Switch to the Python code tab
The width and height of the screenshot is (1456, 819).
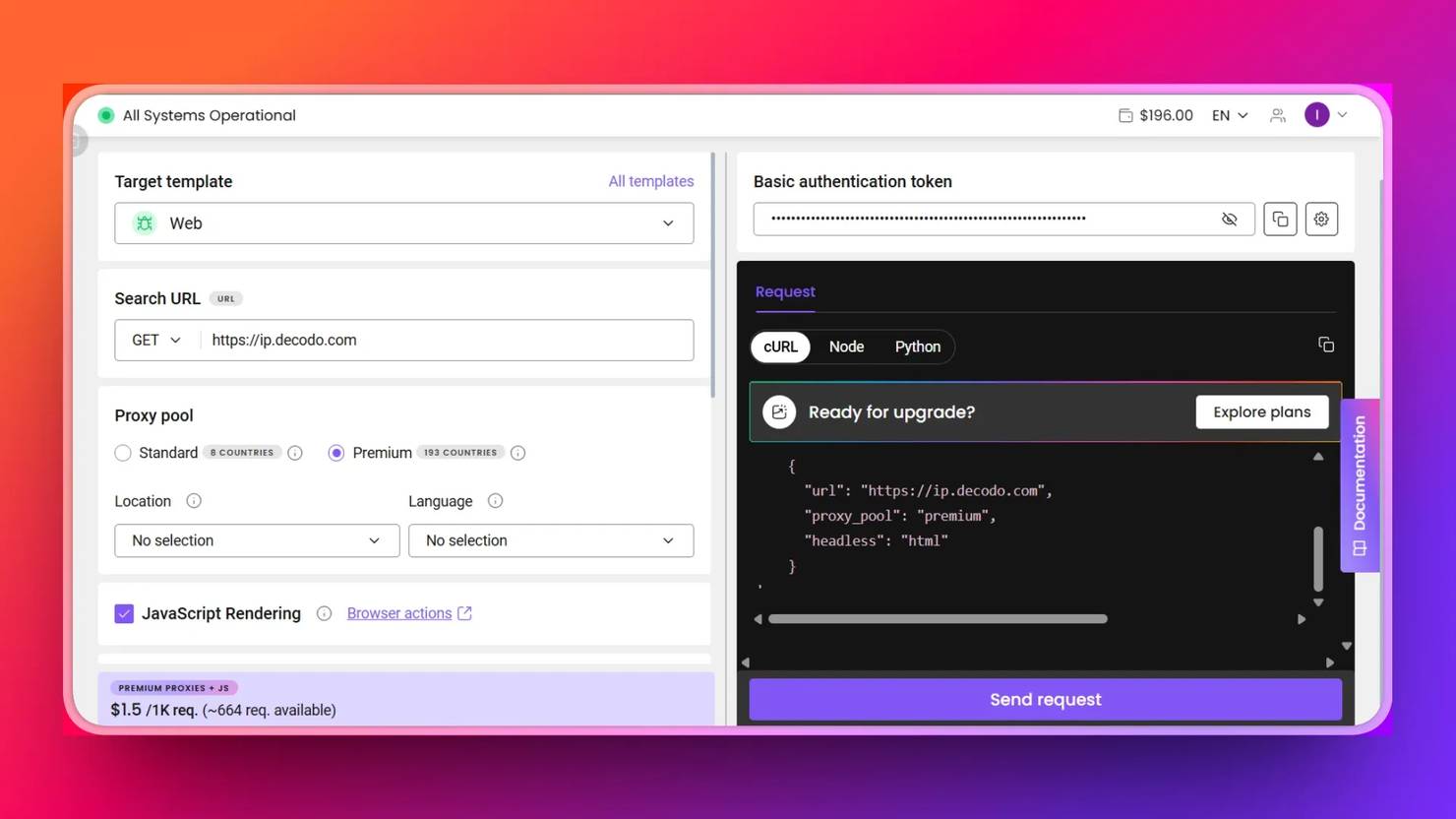pos(917,346)
